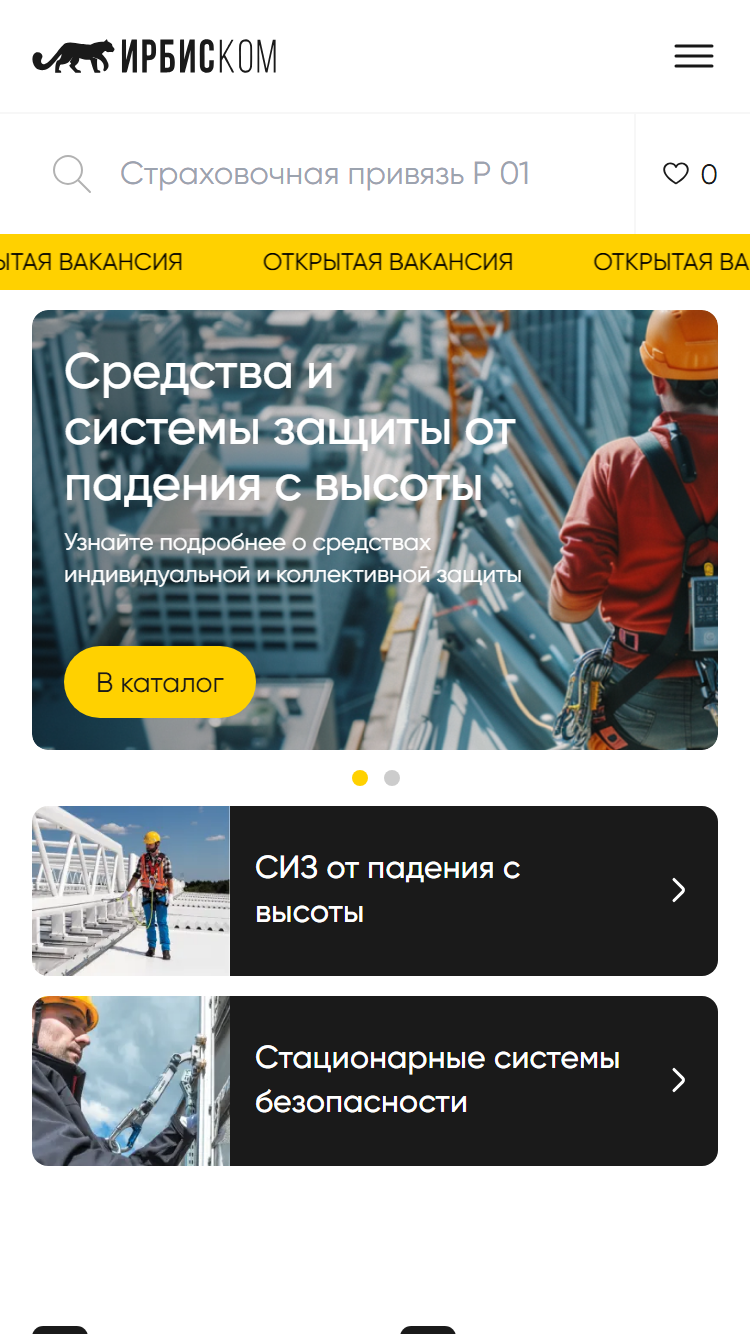Click the middle ОТКРЫТАЯ ВАКАНСИЯ ticker text

click(x=388, y=262)
